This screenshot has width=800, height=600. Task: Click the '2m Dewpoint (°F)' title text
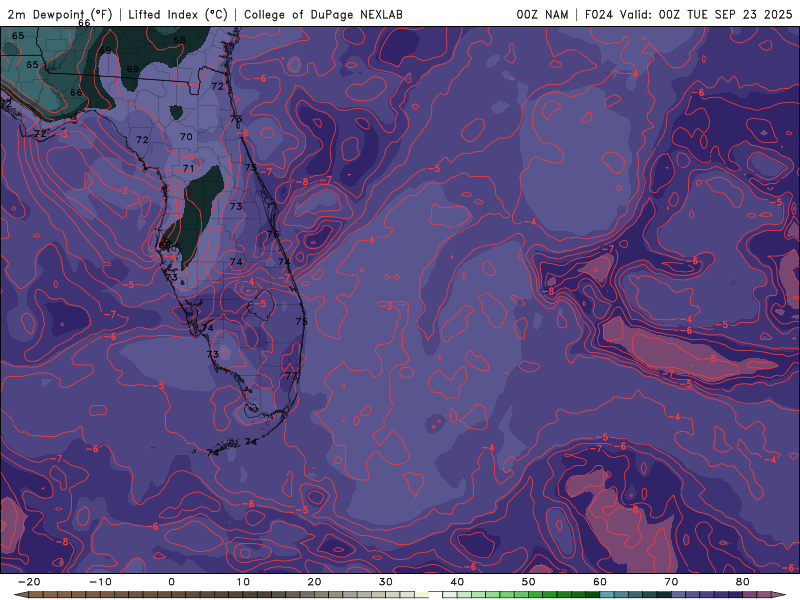59,14
